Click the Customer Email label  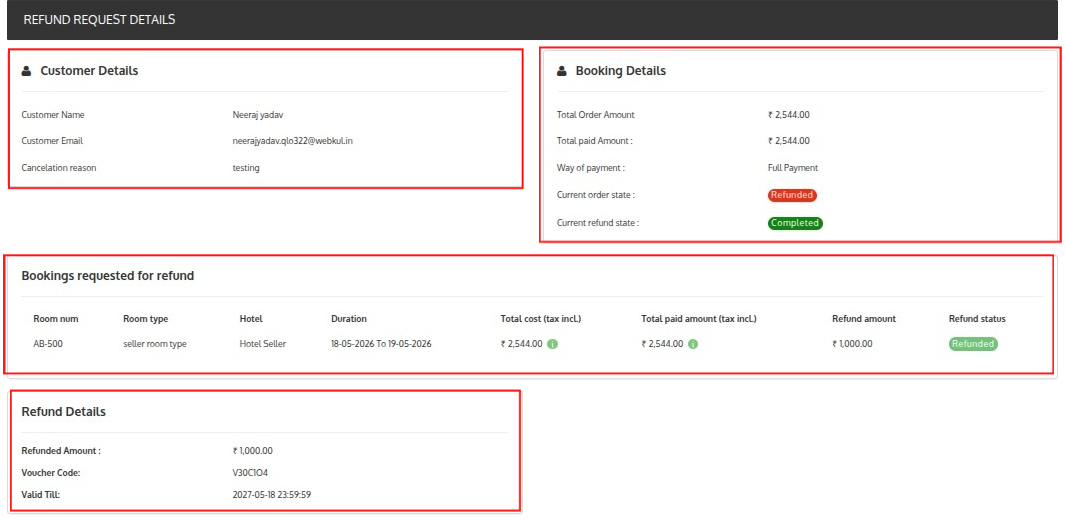tap(52, 141)
